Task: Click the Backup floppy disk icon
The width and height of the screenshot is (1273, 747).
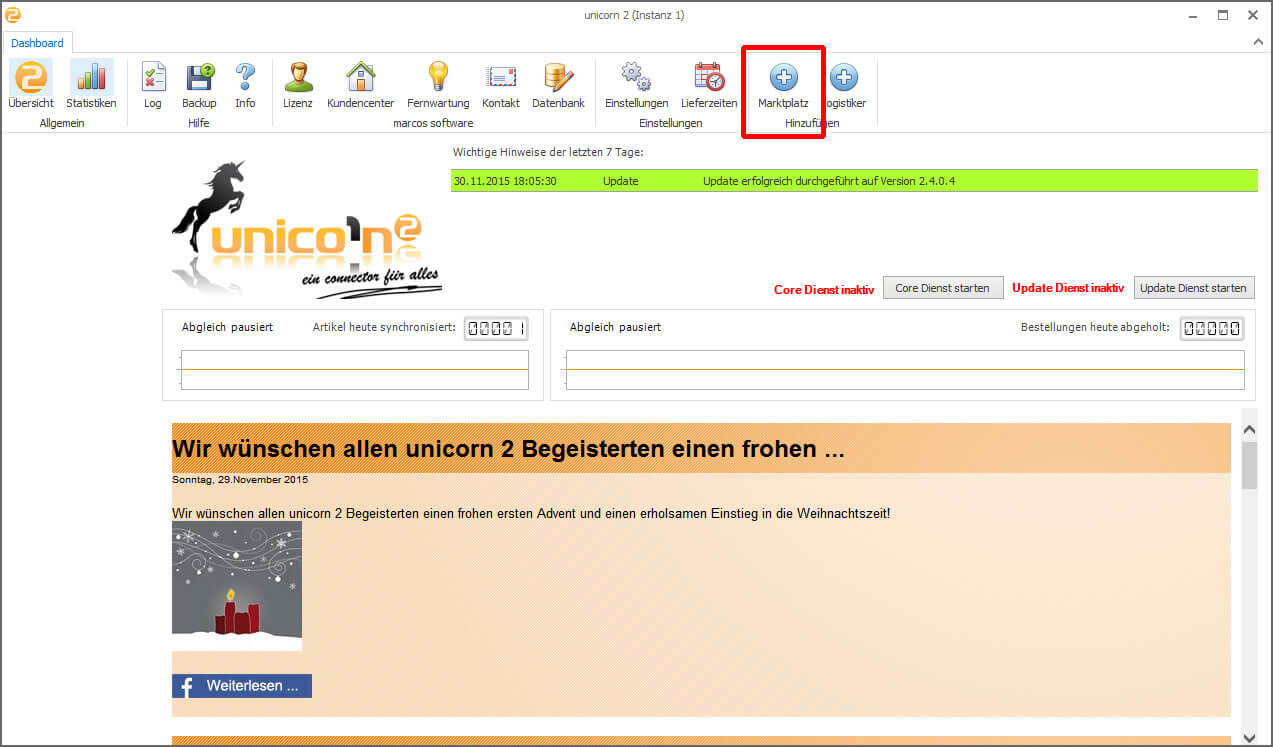Action: [x=199, y=78]
